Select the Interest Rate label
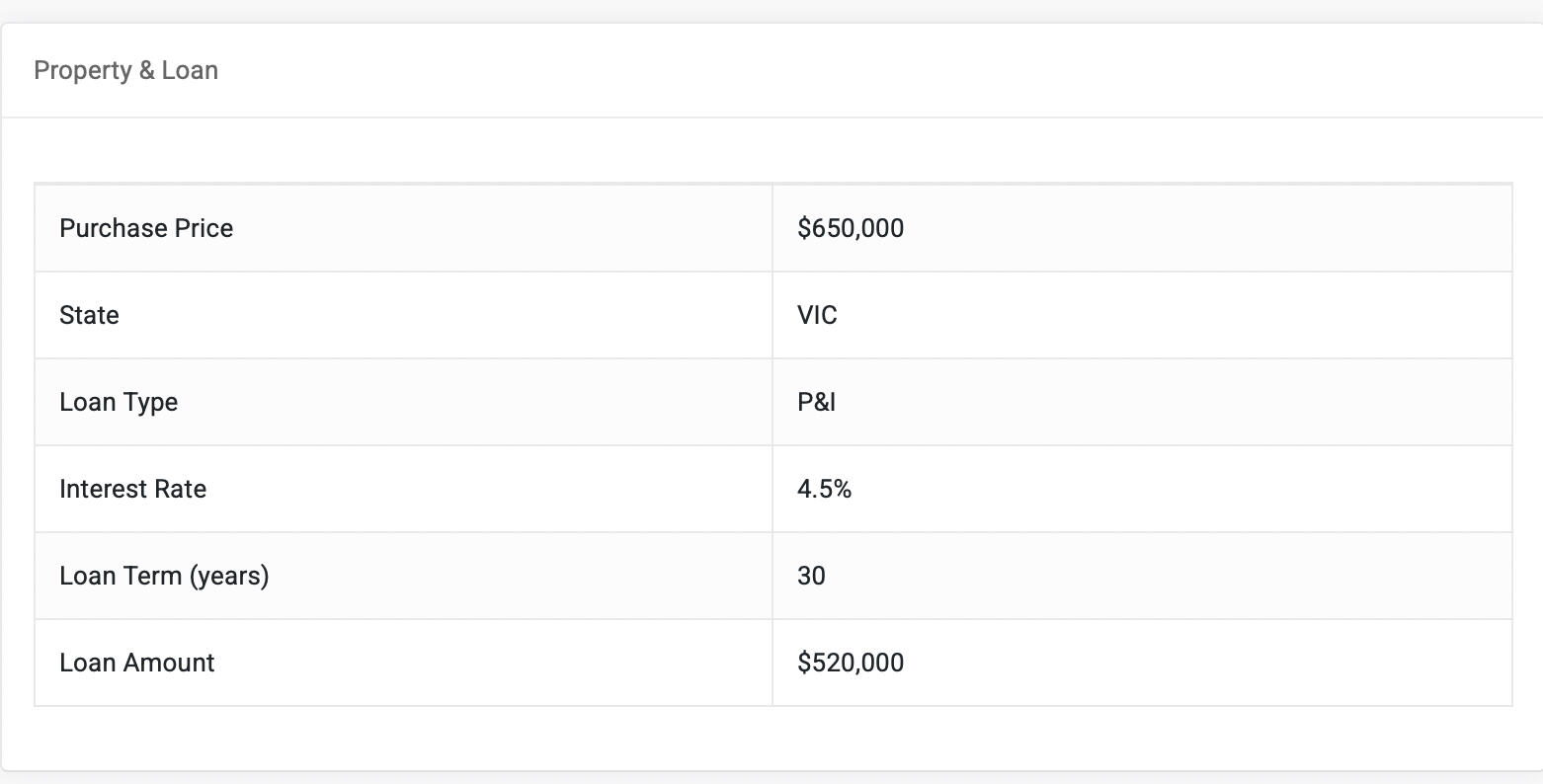Viewport: 1543px width, 784px height. tap(132, 489)
